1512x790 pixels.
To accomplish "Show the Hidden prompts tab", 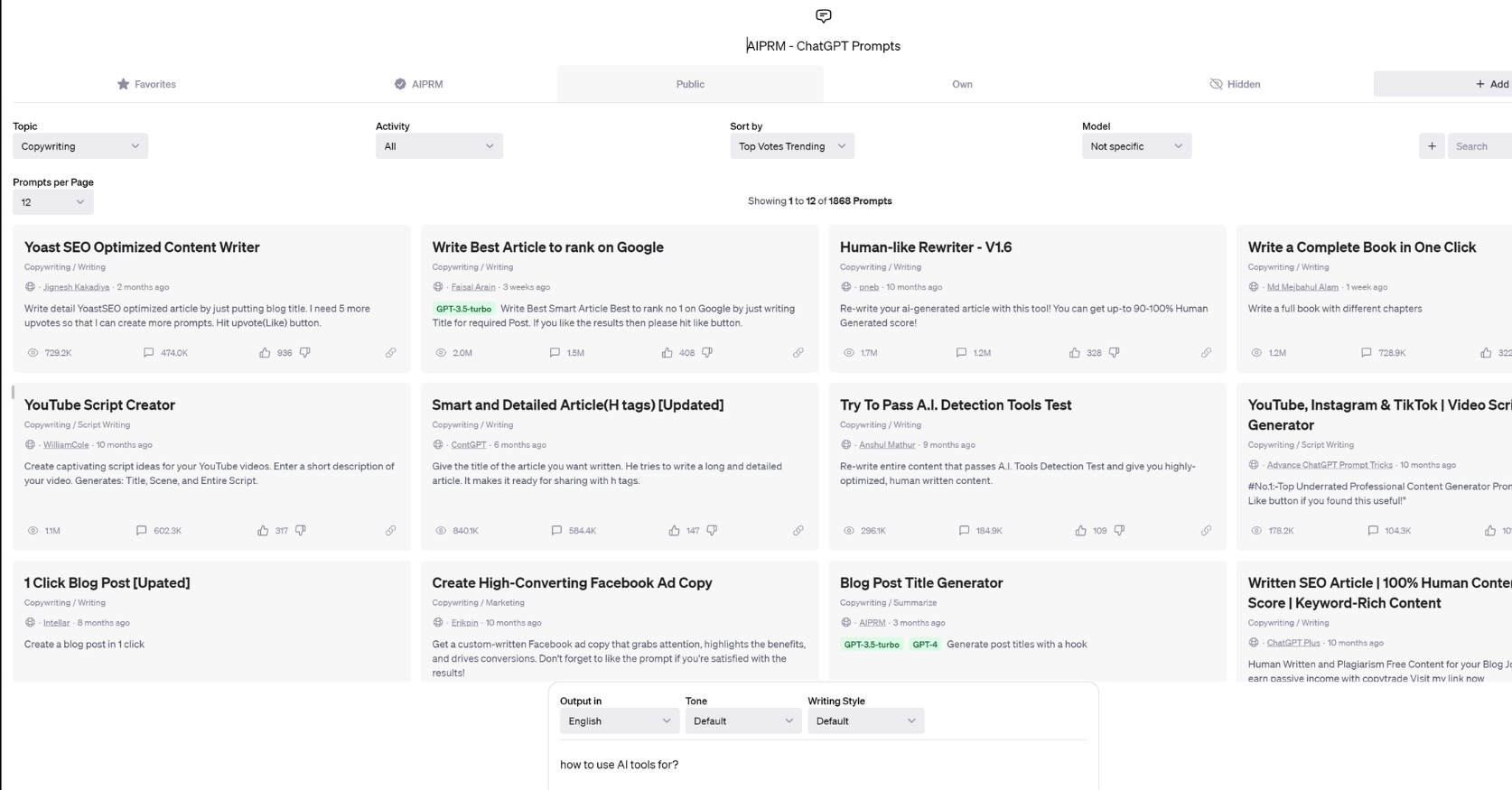I will tap(1235, 84).
